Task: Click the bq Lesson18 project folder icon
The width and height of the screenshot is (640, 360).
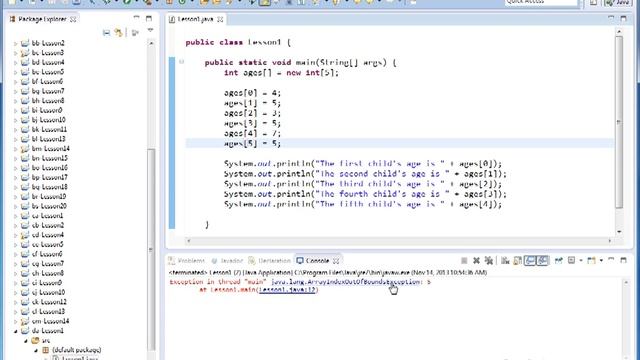Action: (x=25, y=187)
